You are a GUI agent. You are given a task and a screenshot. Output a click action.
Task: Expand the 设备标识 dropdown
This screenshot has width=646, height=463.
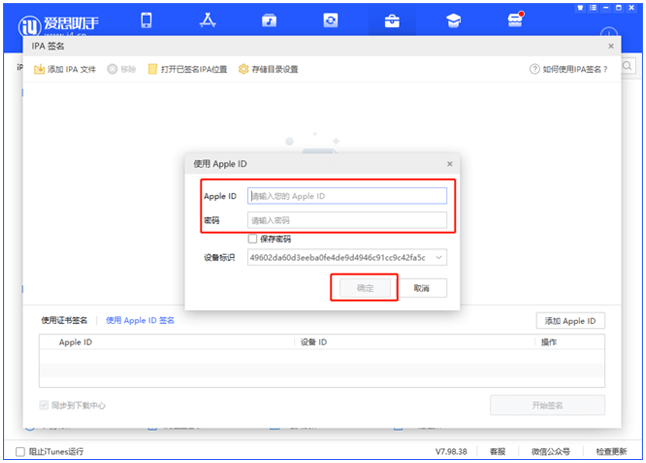pyautogui.click(x=439, y=258)
